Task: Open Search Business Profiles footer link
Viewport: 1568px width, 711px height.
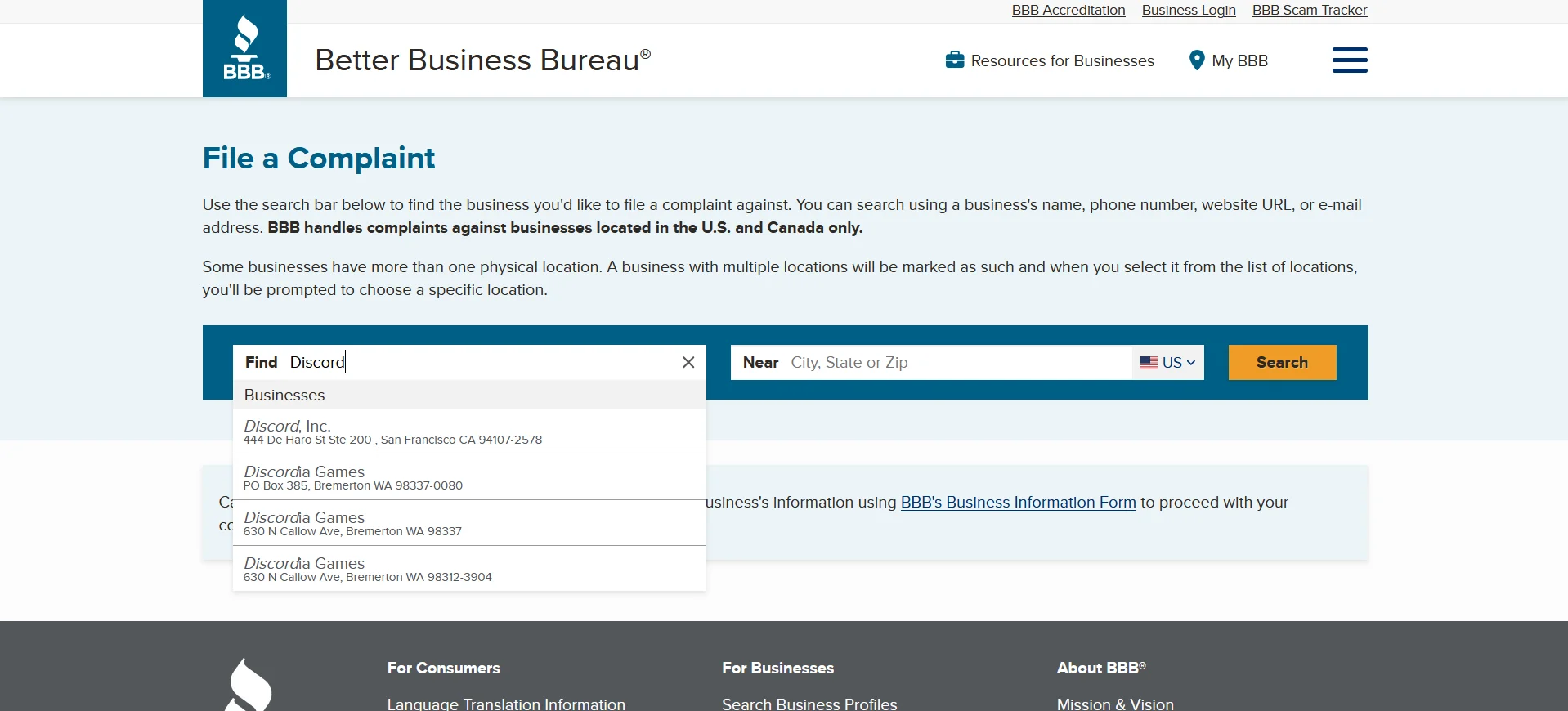Action: (809, 704)
